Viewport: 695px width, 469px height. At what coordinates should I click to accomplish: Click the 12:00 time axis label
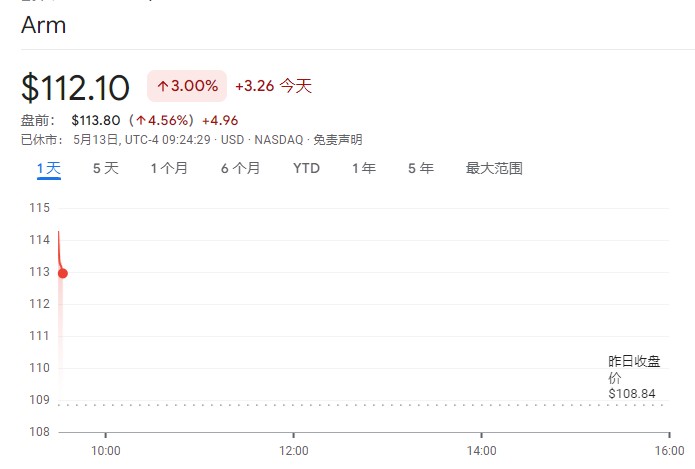tap(293, 451)
